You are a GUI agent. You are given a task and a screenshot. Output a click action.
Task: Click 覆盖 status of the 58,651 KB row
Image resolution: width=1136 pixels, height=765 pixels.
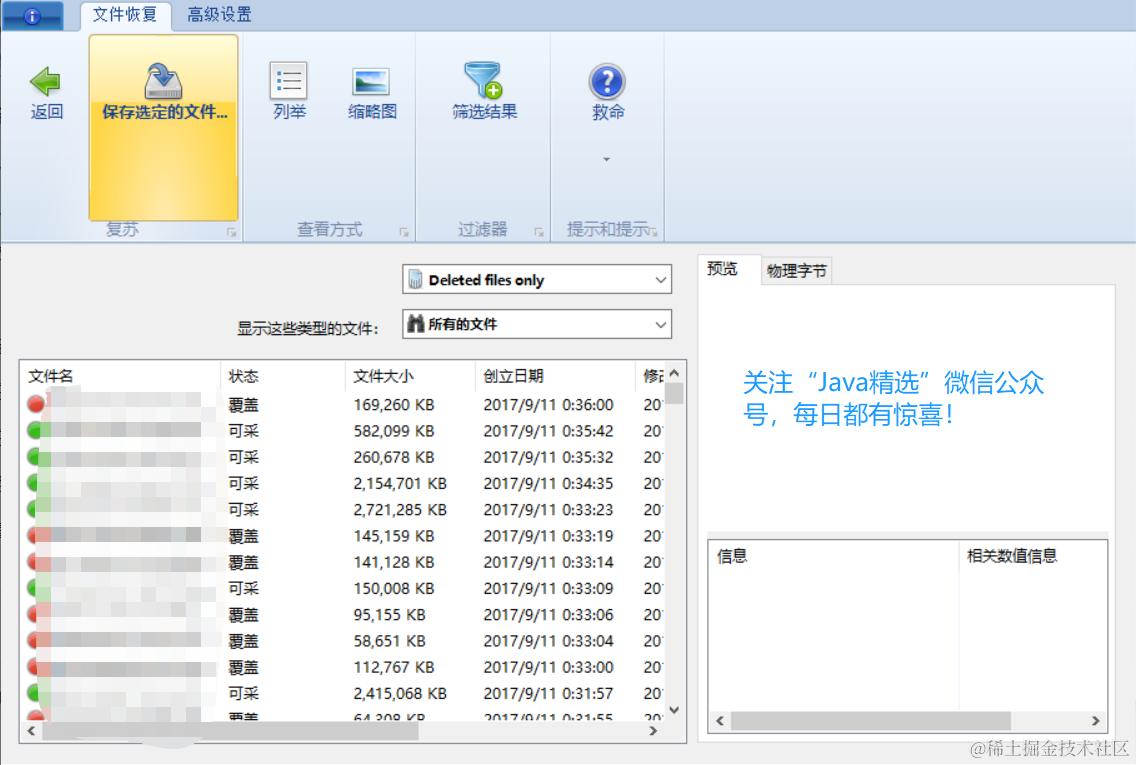tap(243, 640)
